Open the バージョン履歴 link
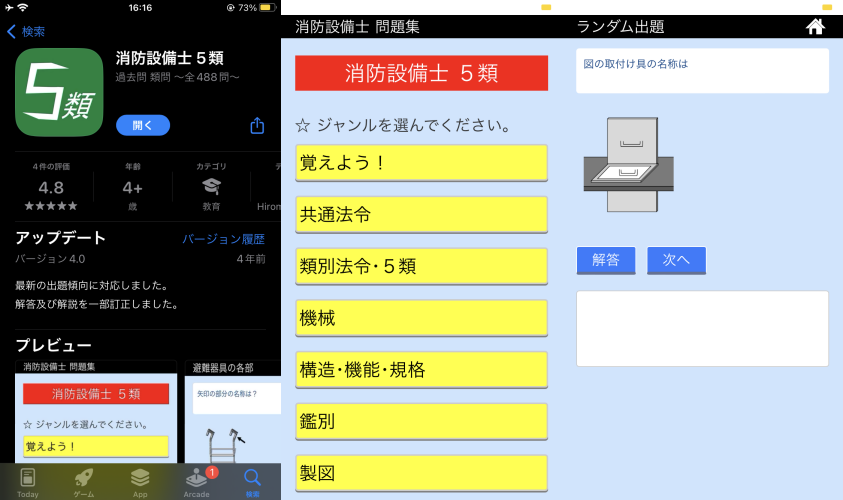 (223, 239)
